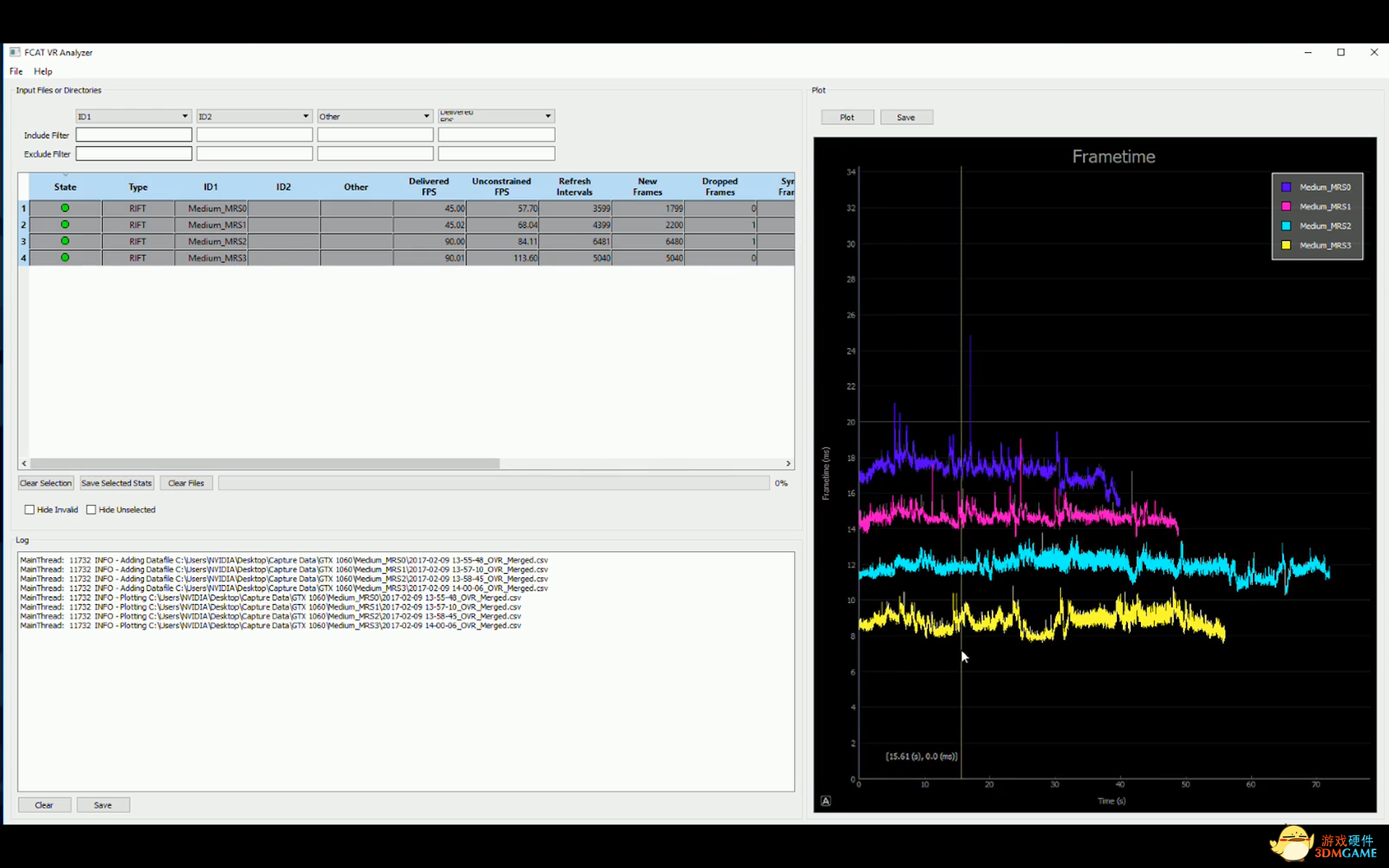Screen dimensions: 1389x868
Task: Click the ID1 Include Filter field
Action: point(134,135)
